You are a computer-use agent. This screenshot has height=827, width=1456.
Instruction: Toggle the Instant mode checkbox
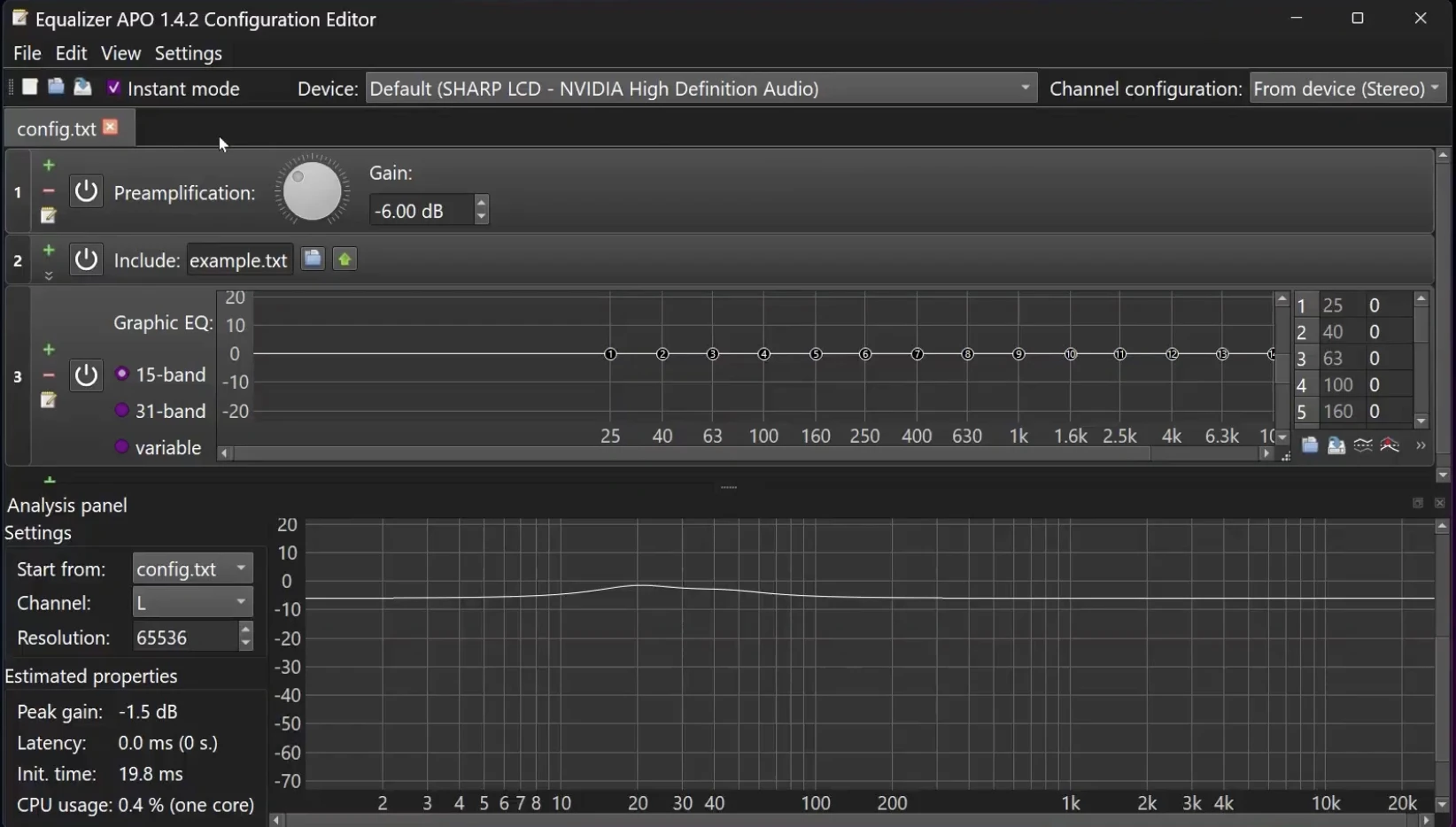click(113, 88)
